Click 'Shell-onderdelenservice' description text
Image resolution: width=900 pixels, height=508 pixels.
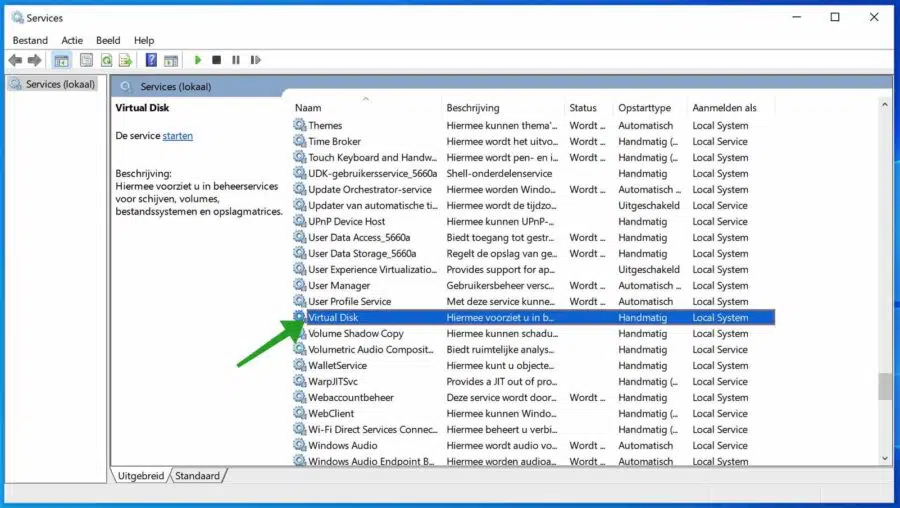click(x=499, y=173)
